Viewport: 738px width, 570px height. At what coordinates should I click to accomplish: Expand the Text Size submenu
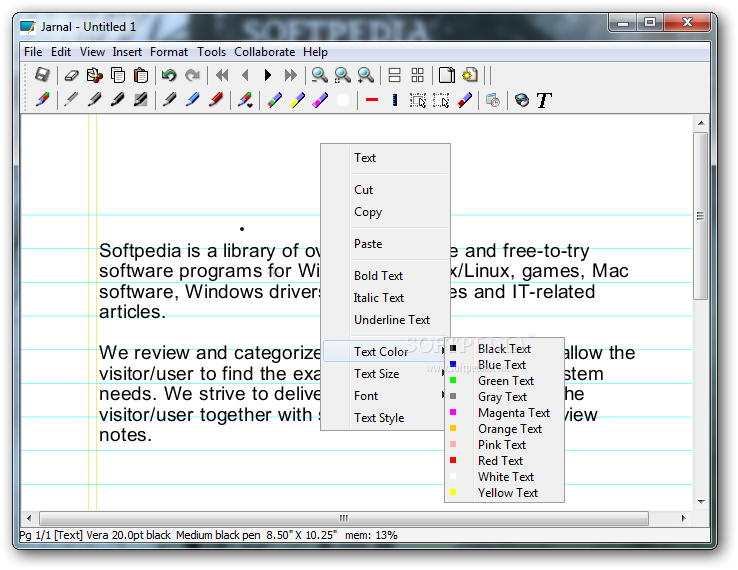(385, 374)
